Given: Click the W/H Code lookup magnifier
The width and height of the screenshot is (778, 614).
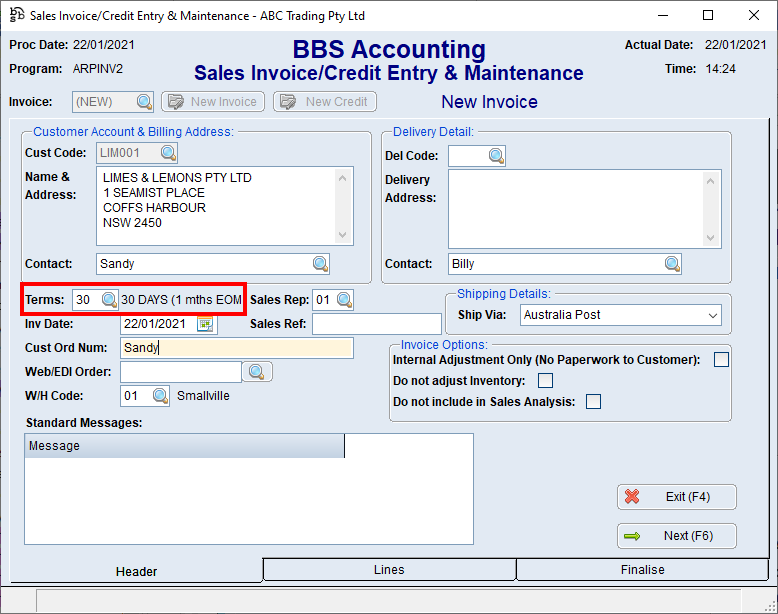Looking at the screenshot, I should pos(161,396).
